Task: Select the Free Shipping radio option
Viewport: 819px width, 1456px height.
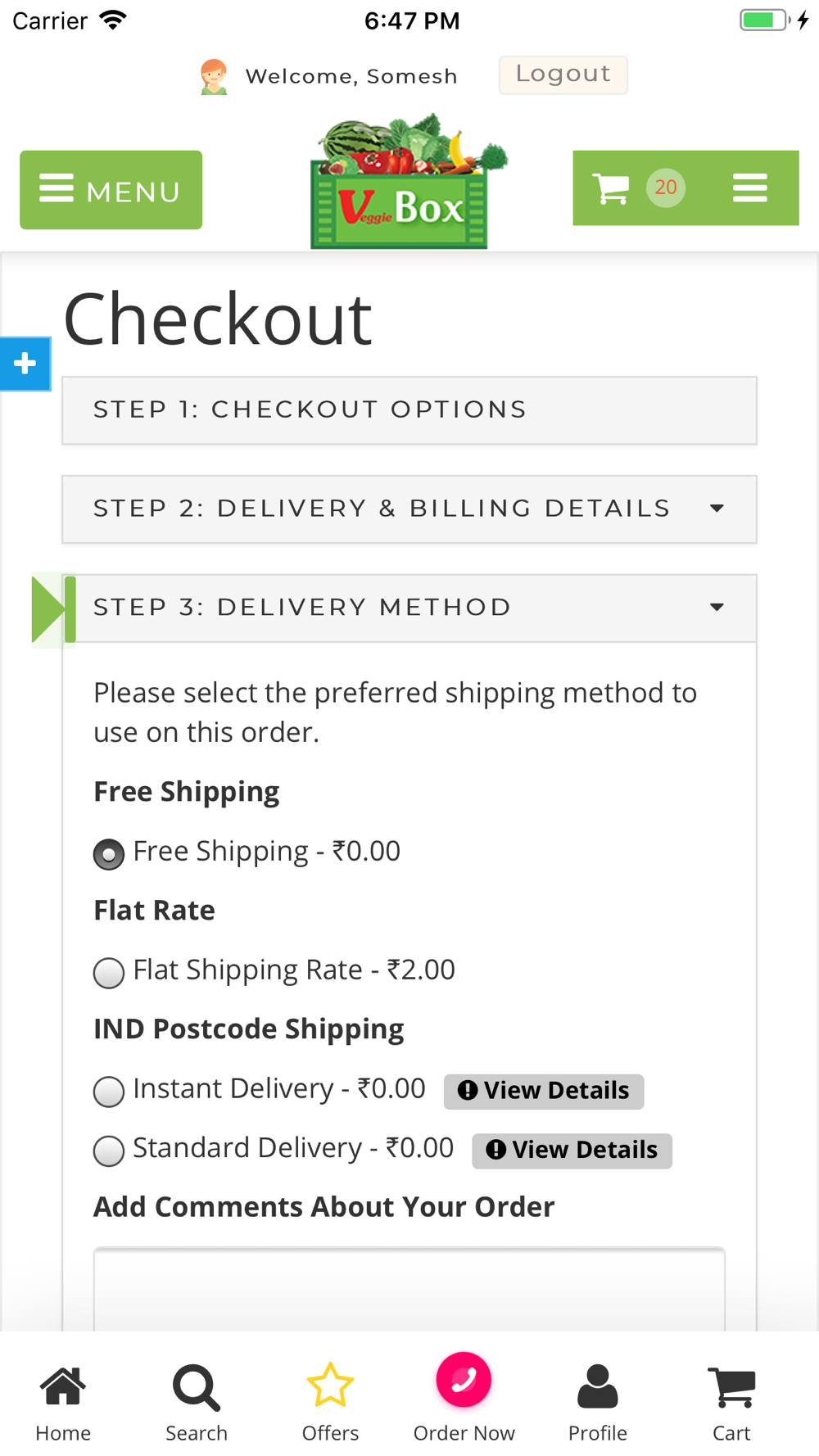Action: [109, 854]
